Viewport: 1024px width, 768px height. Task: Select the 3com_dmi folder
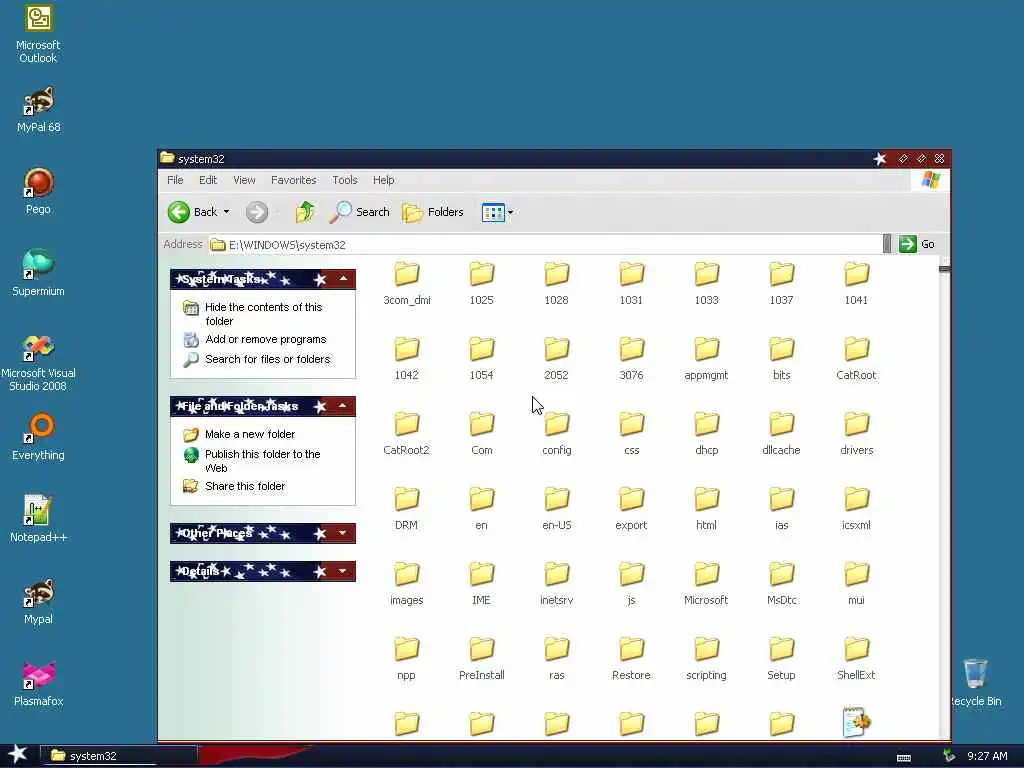point(406,283)
